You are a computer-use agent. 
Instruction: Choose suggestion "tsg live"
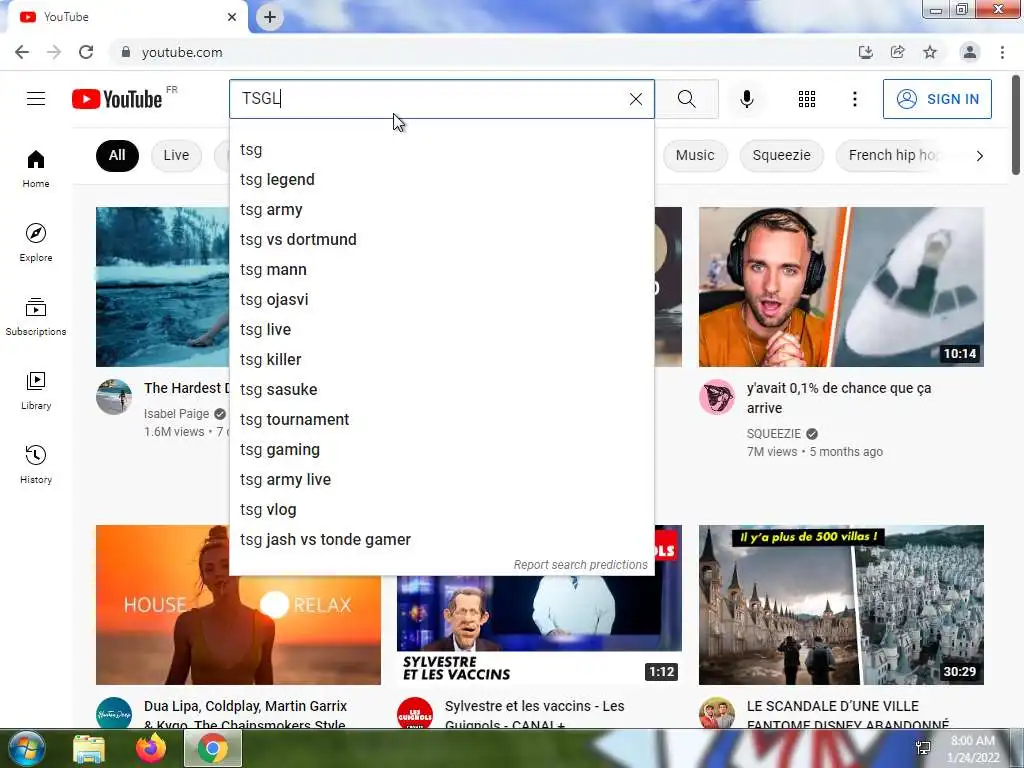coord(441,330)
